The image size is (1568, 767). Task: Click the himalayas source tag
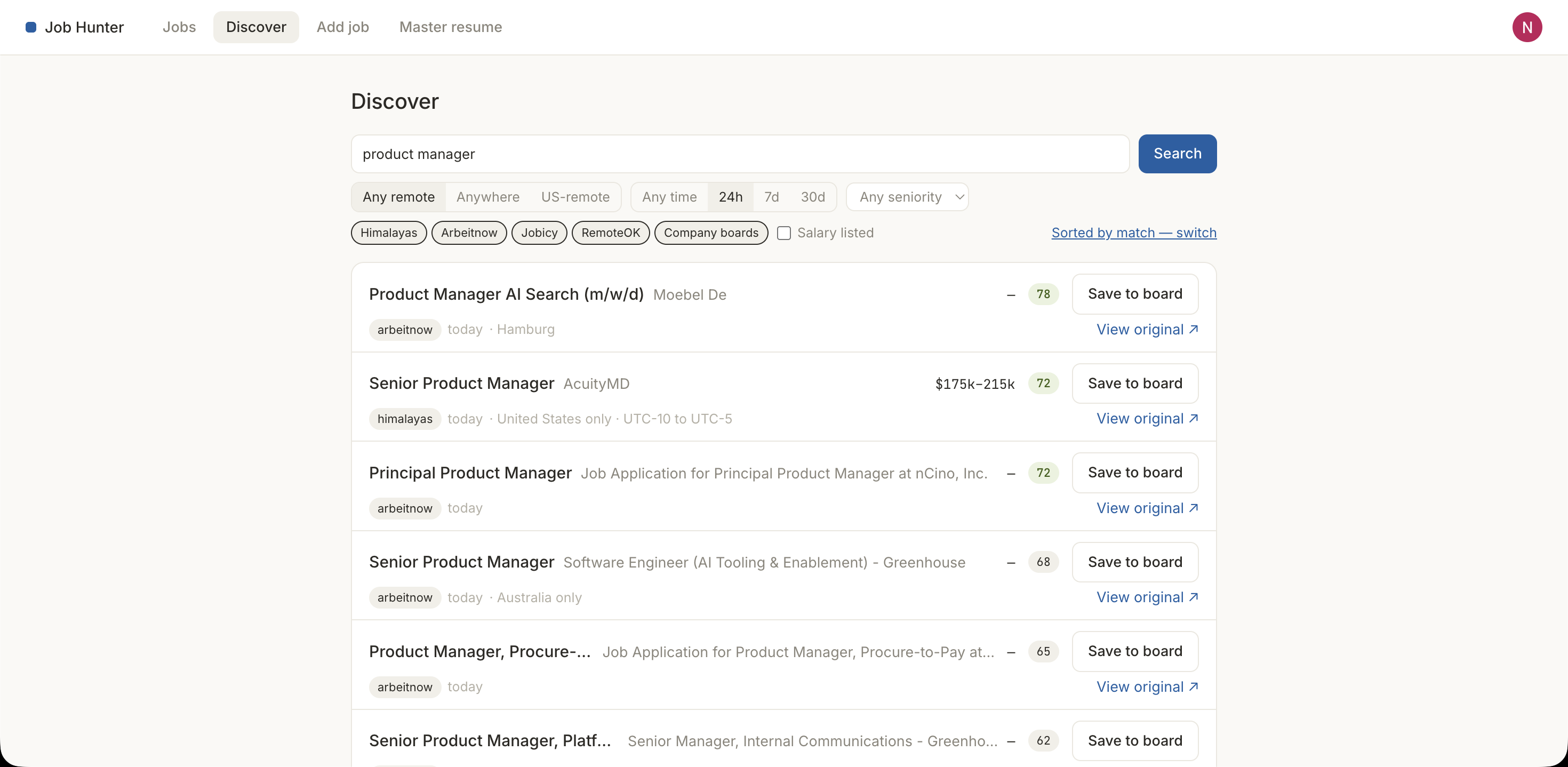coord(405,419)
